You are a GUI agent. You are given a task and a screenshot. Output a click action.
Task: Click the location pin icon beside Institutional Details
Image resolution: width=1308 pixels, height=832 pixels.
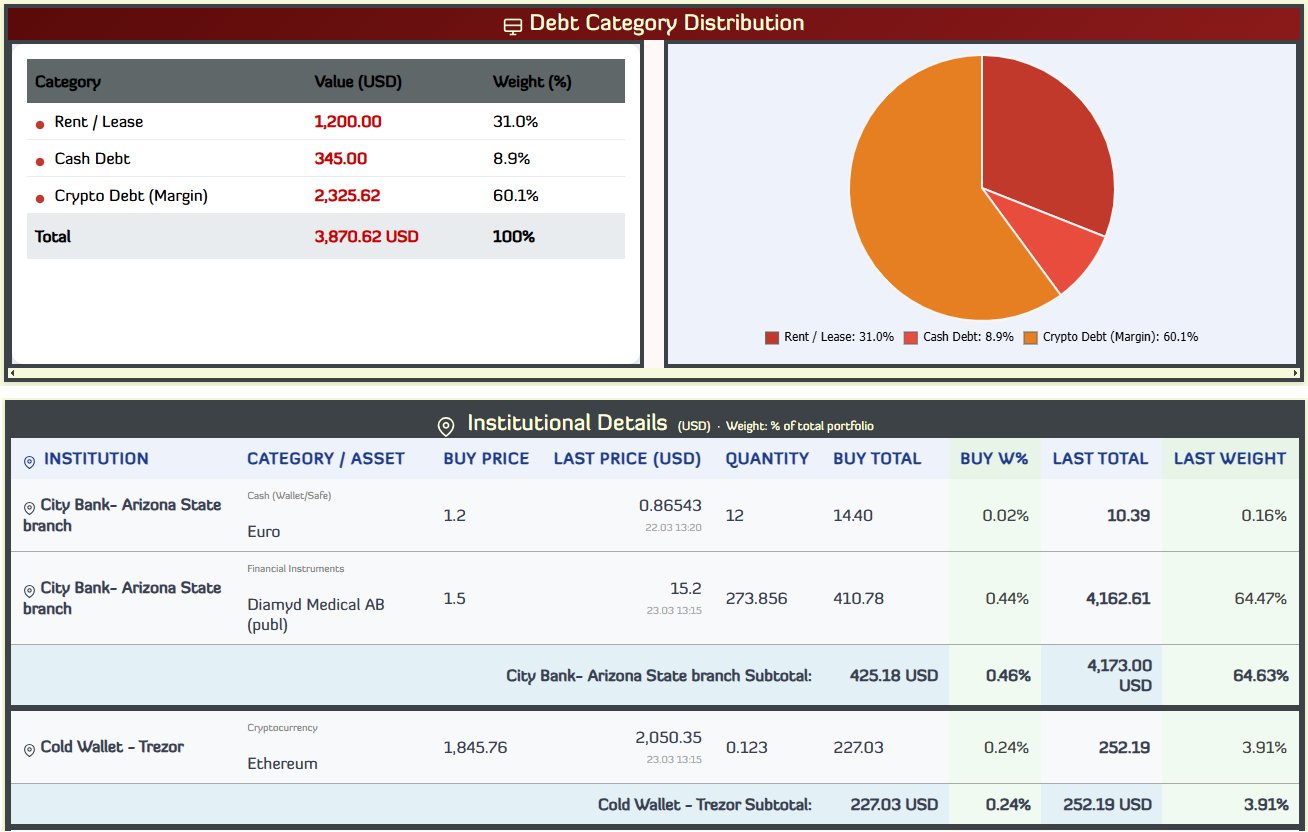[x=446, y=426]
